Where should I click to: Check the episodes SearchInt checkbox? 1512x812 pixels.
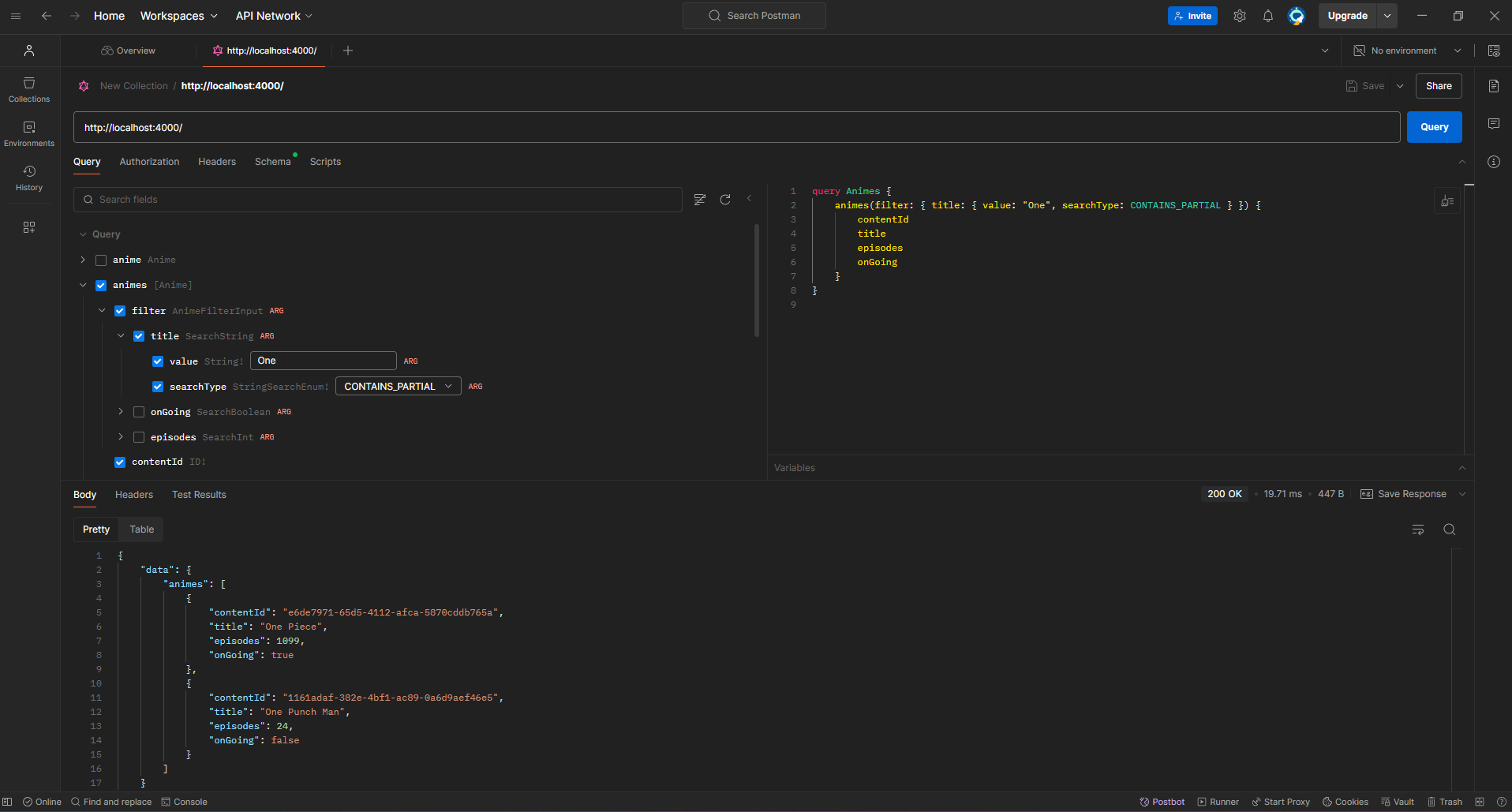139,437
